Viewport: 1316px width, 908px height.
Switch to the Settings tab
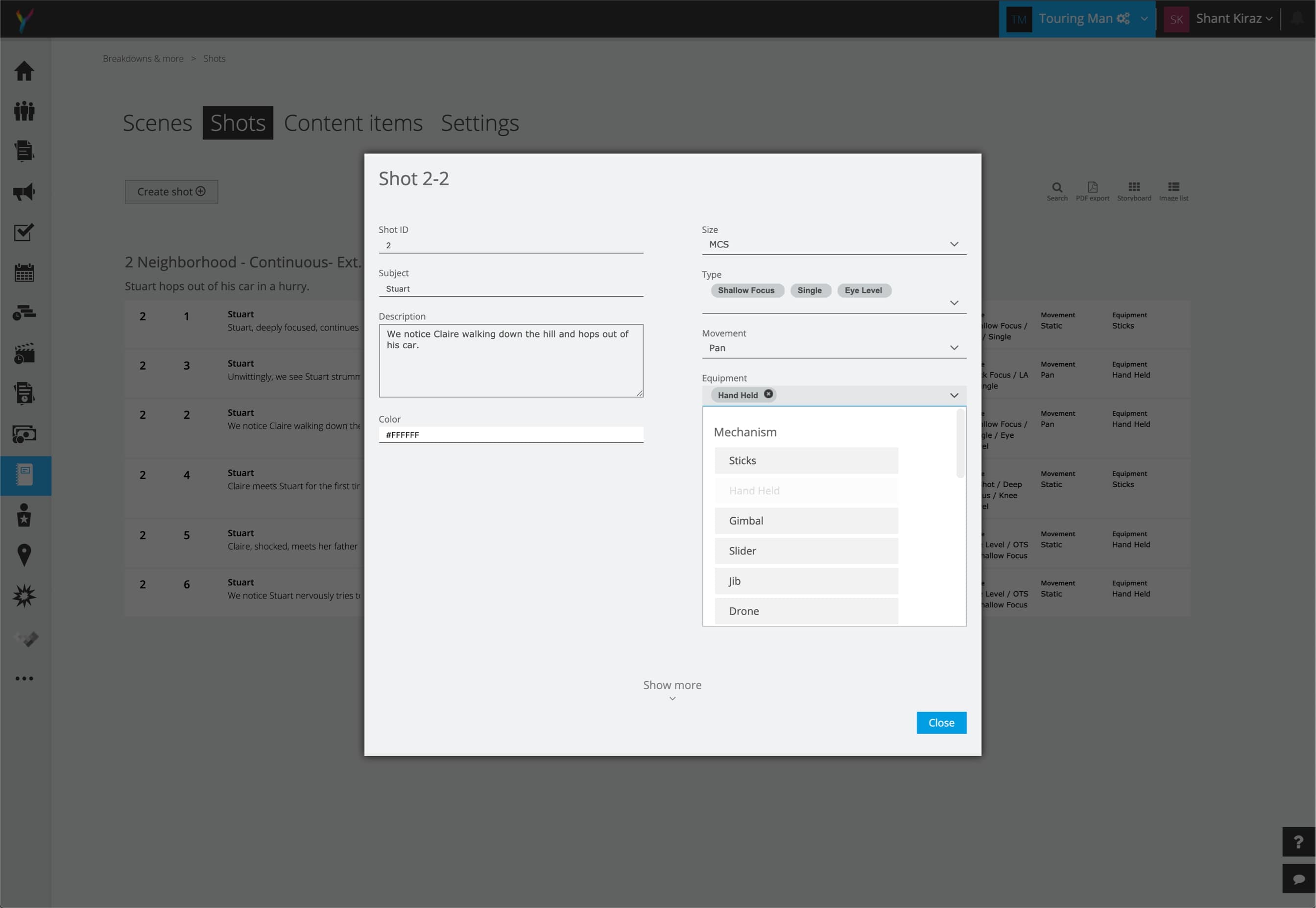[x=479, y=123]
